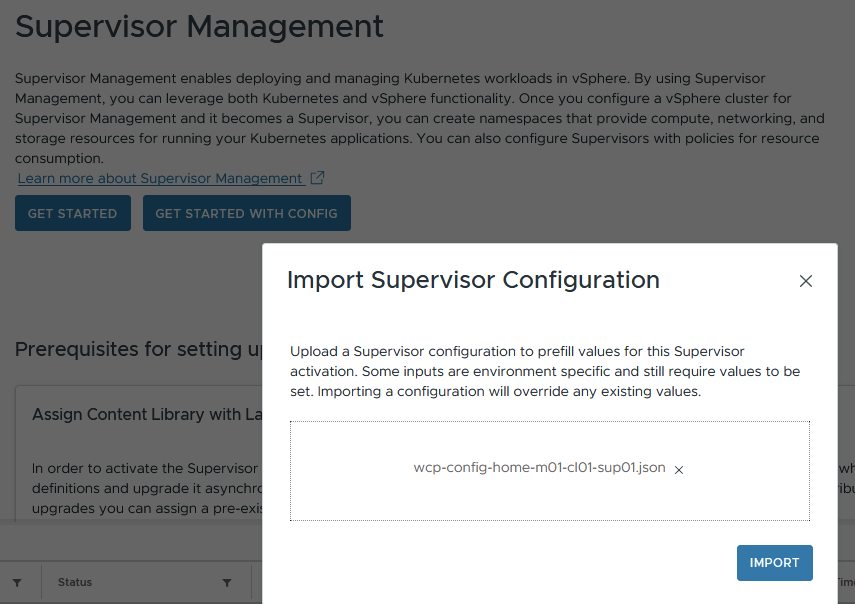Remove the selected wcp-config JSON file
This screenshot has height=604, width=855.
click(679, 470)
